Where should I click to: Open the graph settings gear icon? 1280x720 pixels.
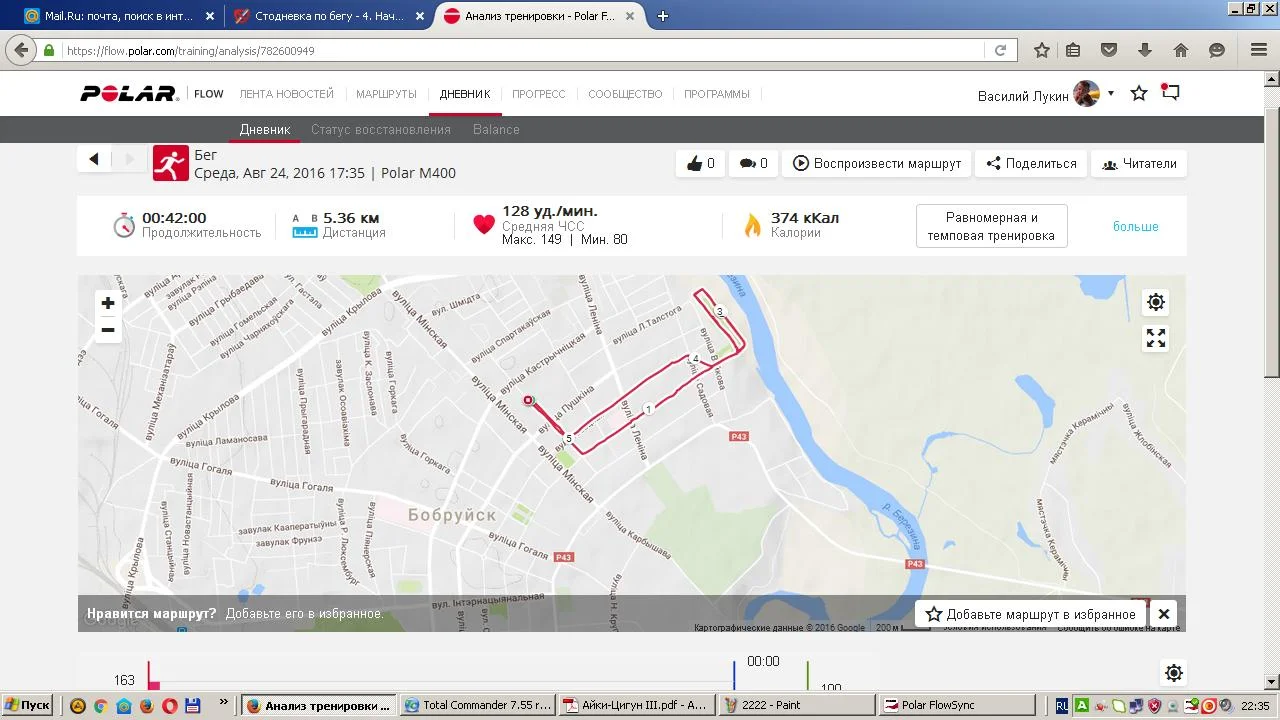tap(1174, 673)
